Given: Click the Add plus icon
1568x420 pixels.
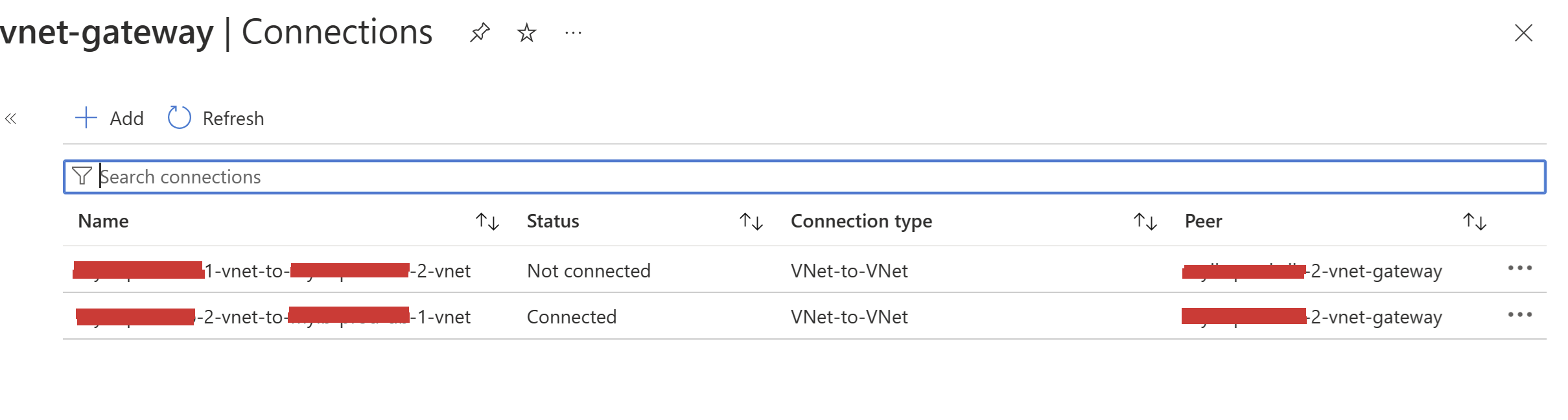Looking at the screenshot, I should [86, 118].
